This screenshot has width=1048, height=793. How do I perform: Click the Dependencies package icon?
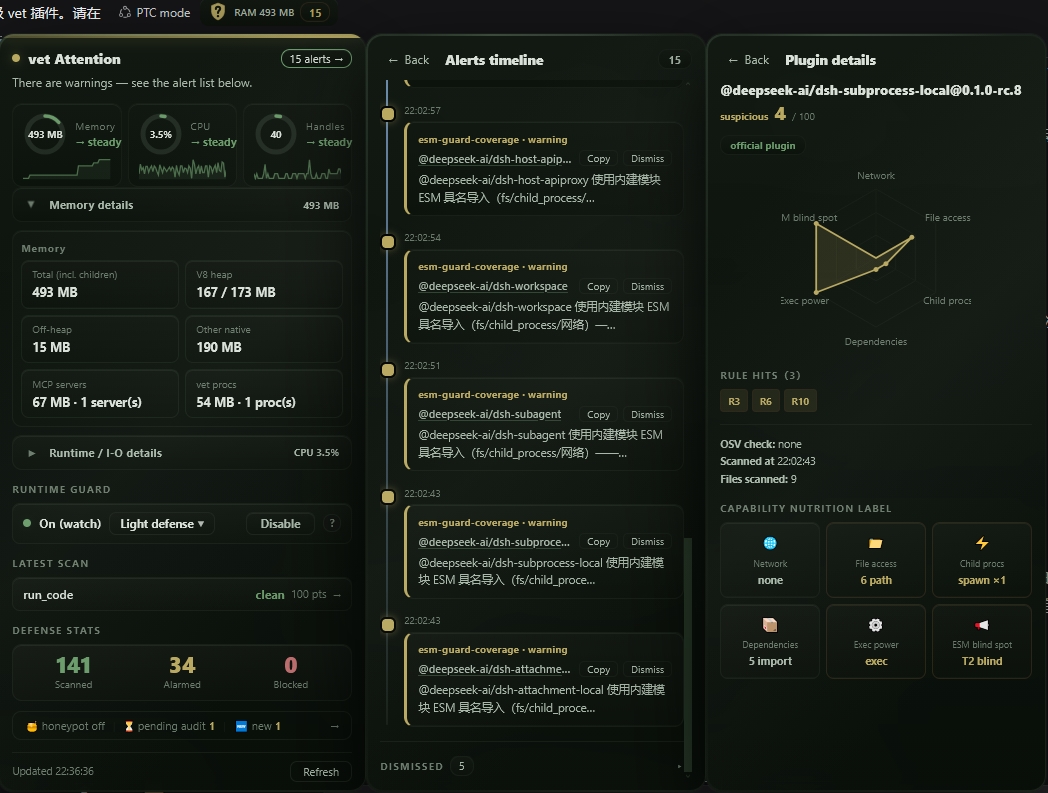tap(770, 625)
